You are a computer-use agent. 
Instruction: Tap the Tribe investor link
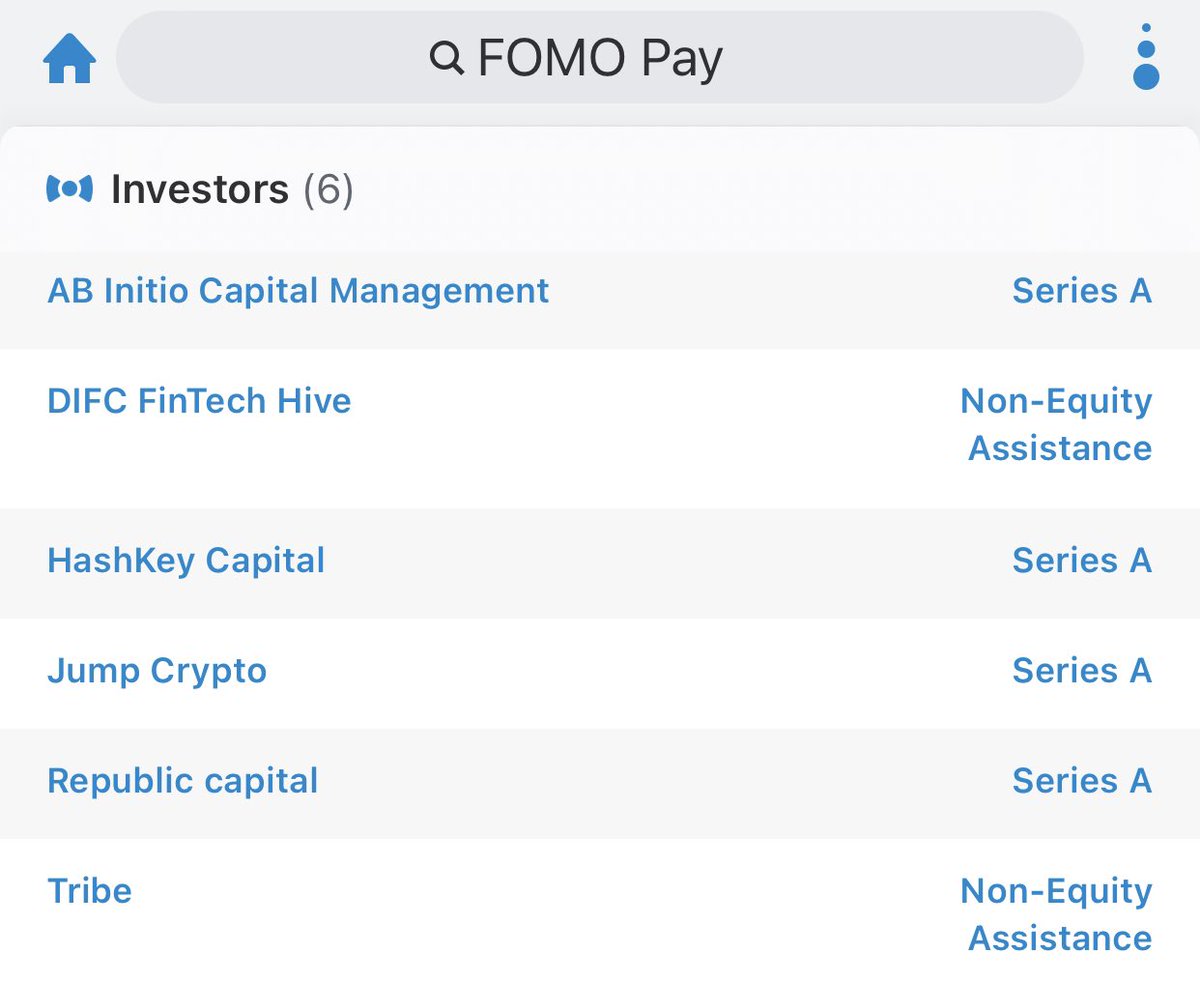[x=89, y=891]
